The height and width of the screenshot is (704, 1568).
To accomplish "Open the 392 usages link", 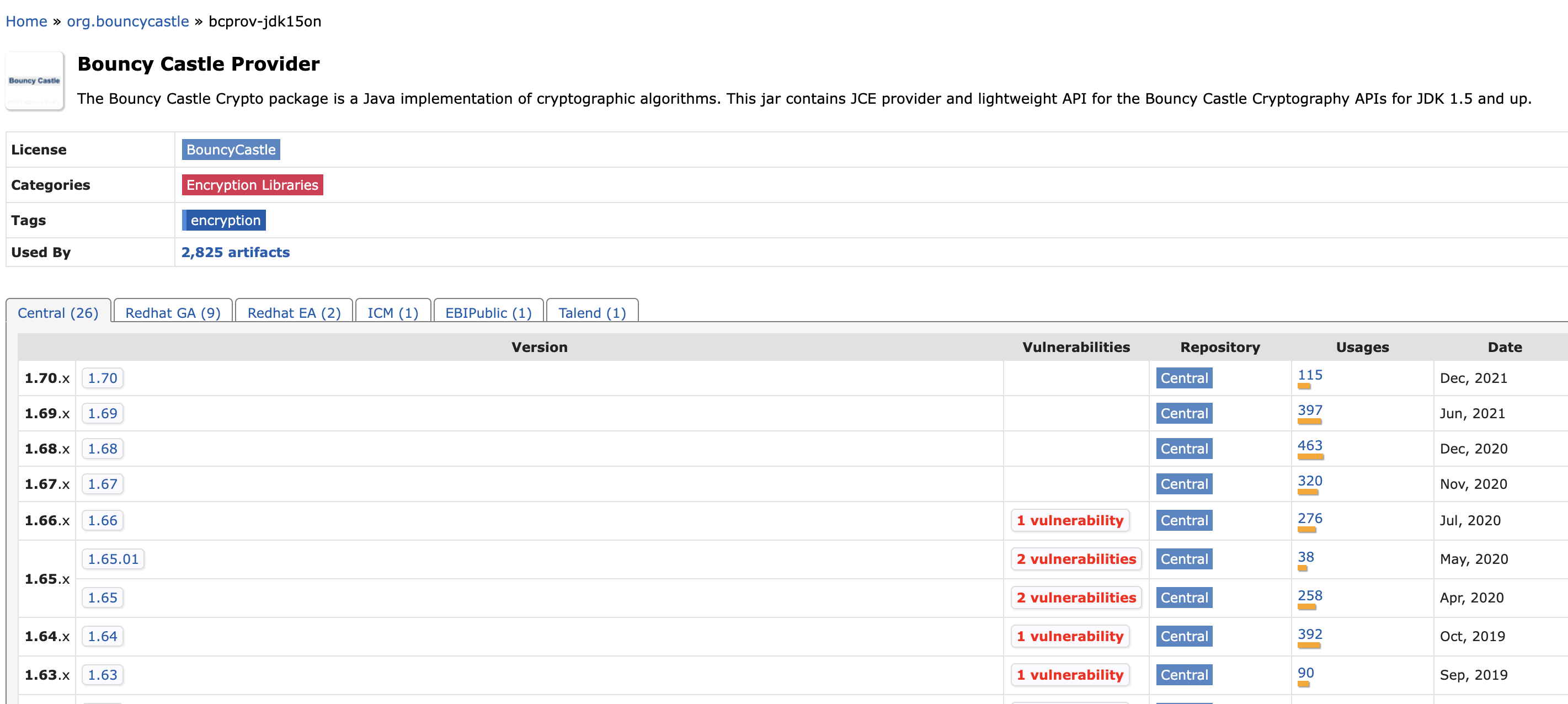I will click(x=1310, y=634).
